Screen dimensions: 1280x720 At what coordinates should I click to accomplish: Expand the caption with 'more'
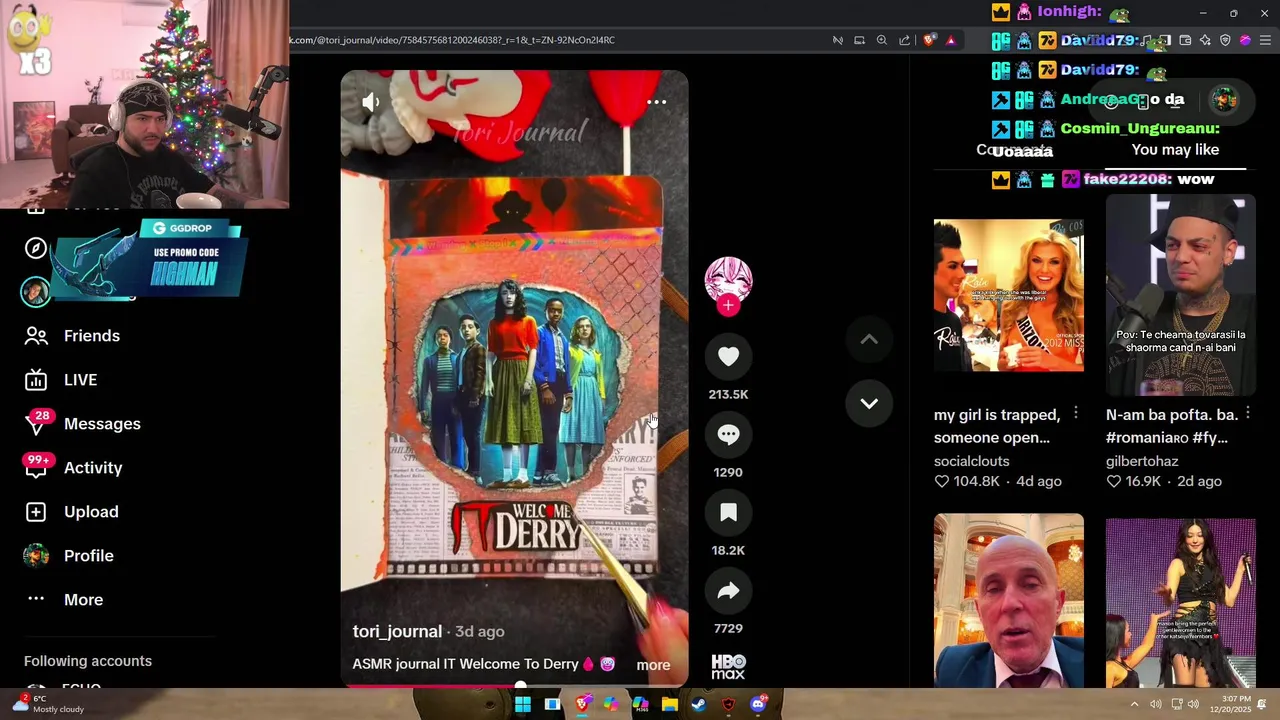point(653,665)
